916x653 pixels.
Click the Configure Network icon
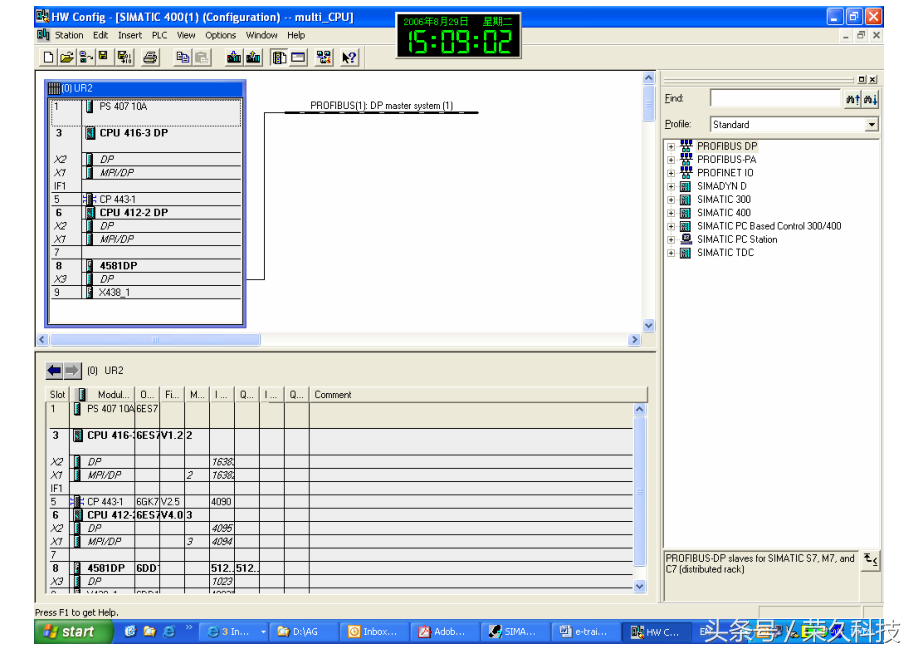(x=324, y=58)
